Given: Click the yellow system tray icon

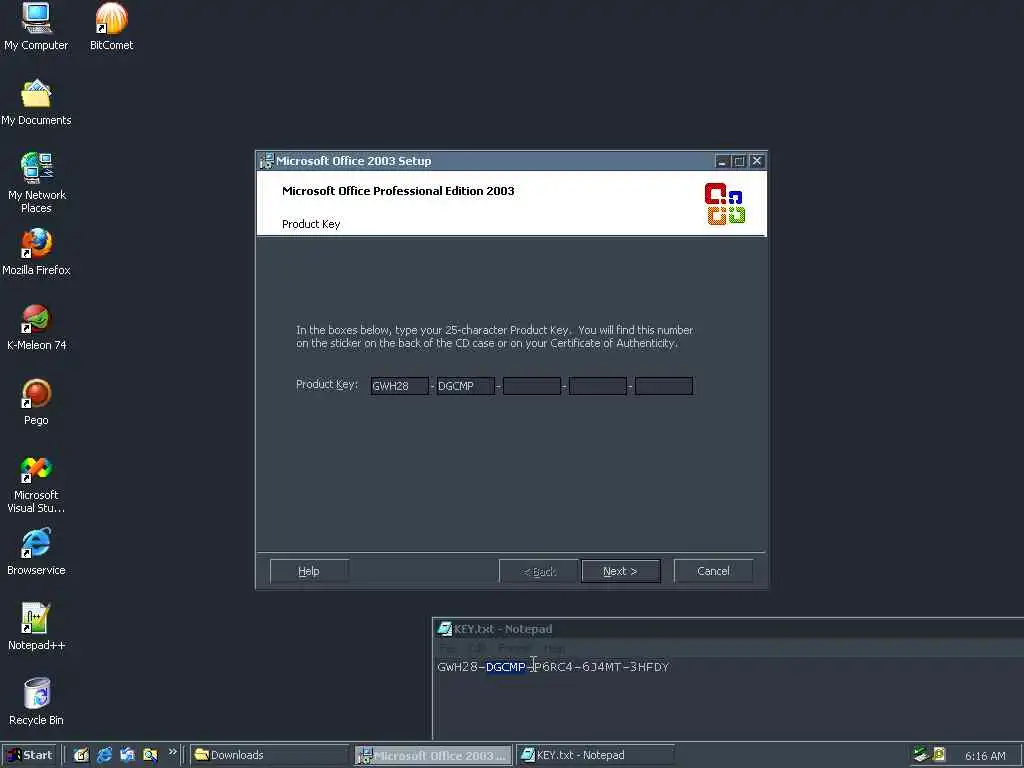Looking at the screenshot, I should click(x=939, y=755).
